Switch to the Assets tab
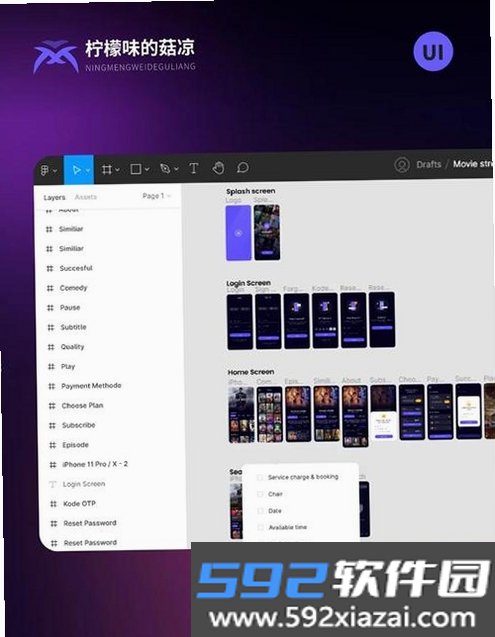This screenshot has width=495, height=637. (86, 197)
